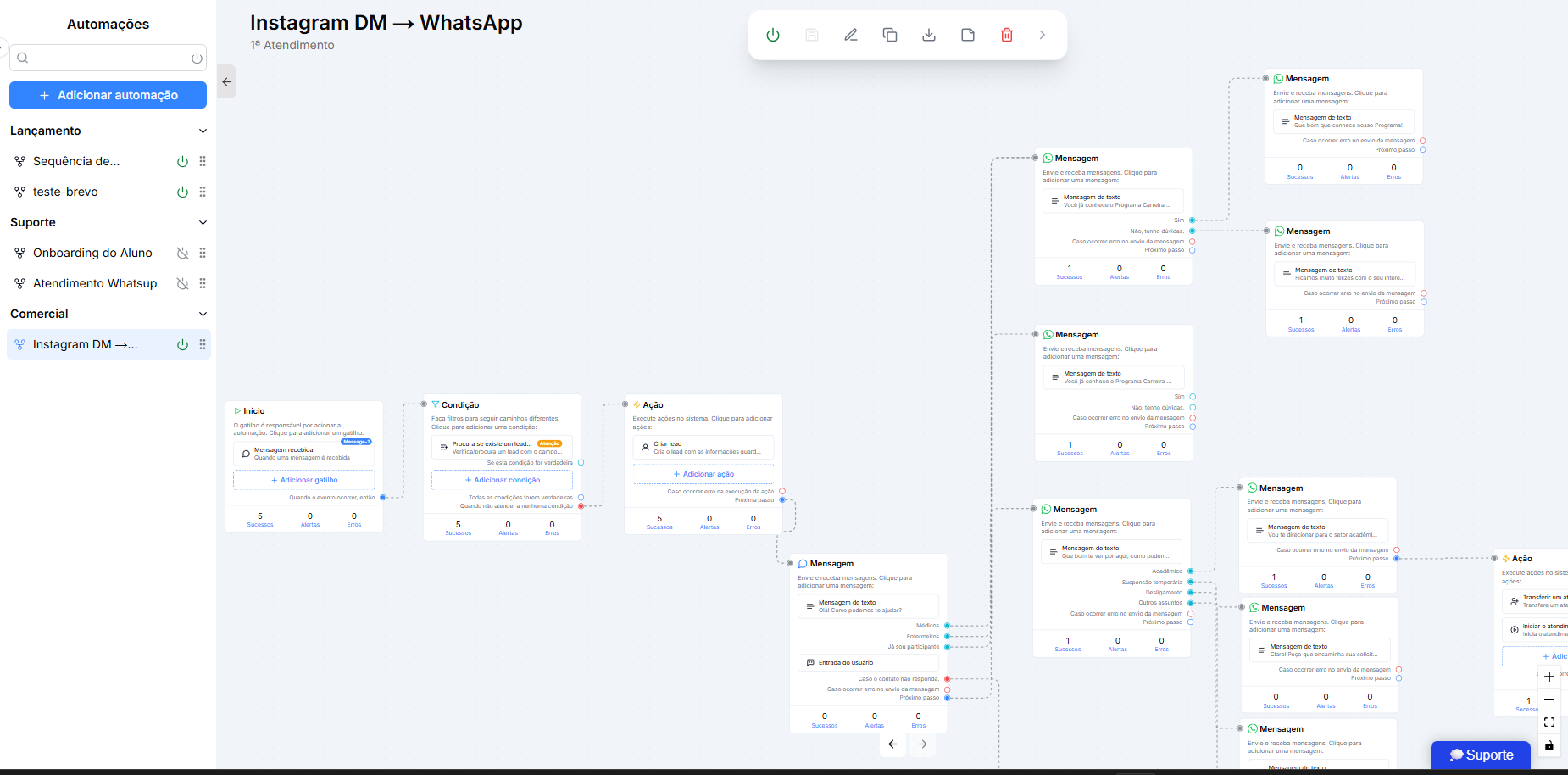The image size is (1568, 775).
Task: Open the 'Ficamos muito felizes' text message
Action: click(x=1345, y=274)
